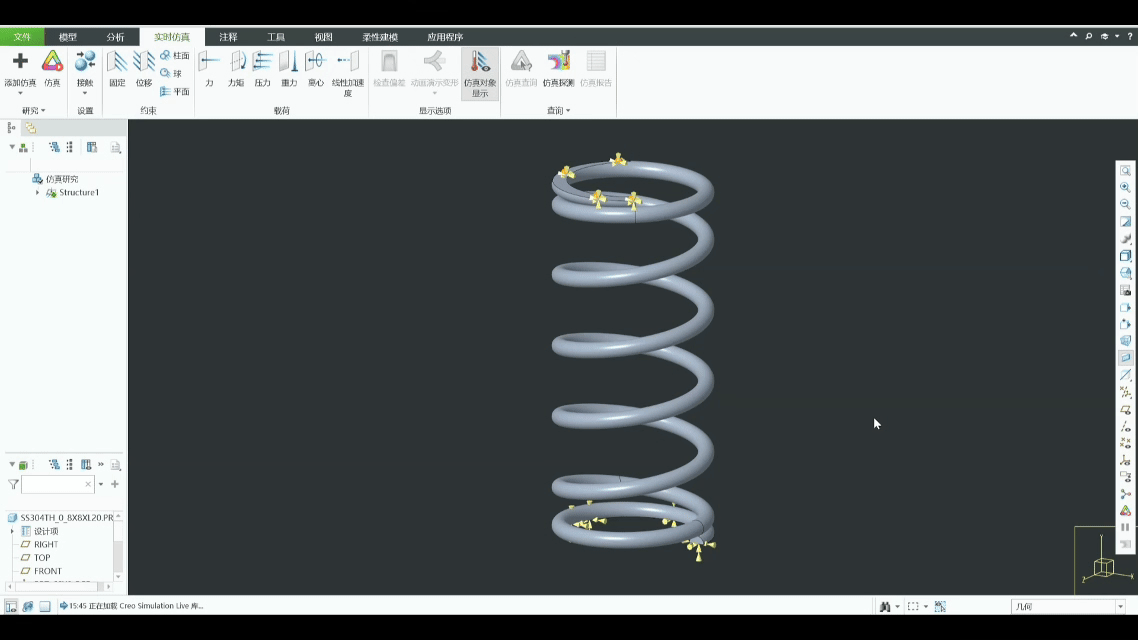Click the model tree search filter field

pos(57,484)
